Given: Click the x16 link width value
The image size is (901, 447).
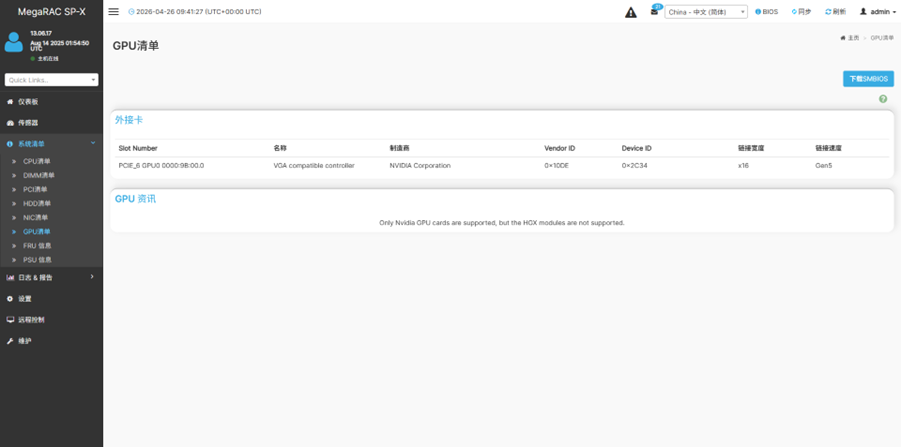Looking at the screenshot, I should pos(743,165).
